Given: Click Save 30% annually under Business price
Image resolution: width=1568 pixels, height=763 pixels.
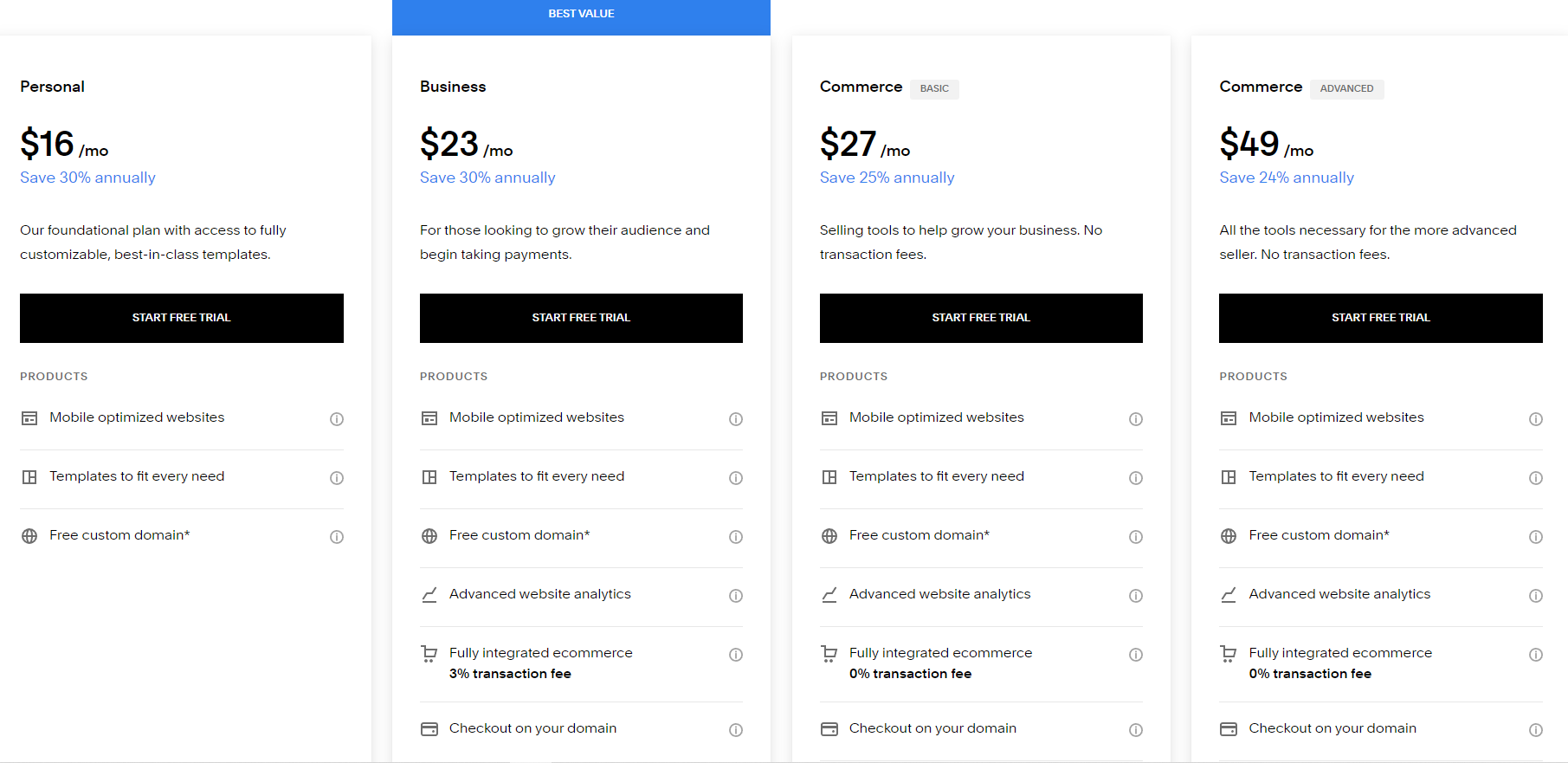Looking at the screenshot, I should 487,178.
